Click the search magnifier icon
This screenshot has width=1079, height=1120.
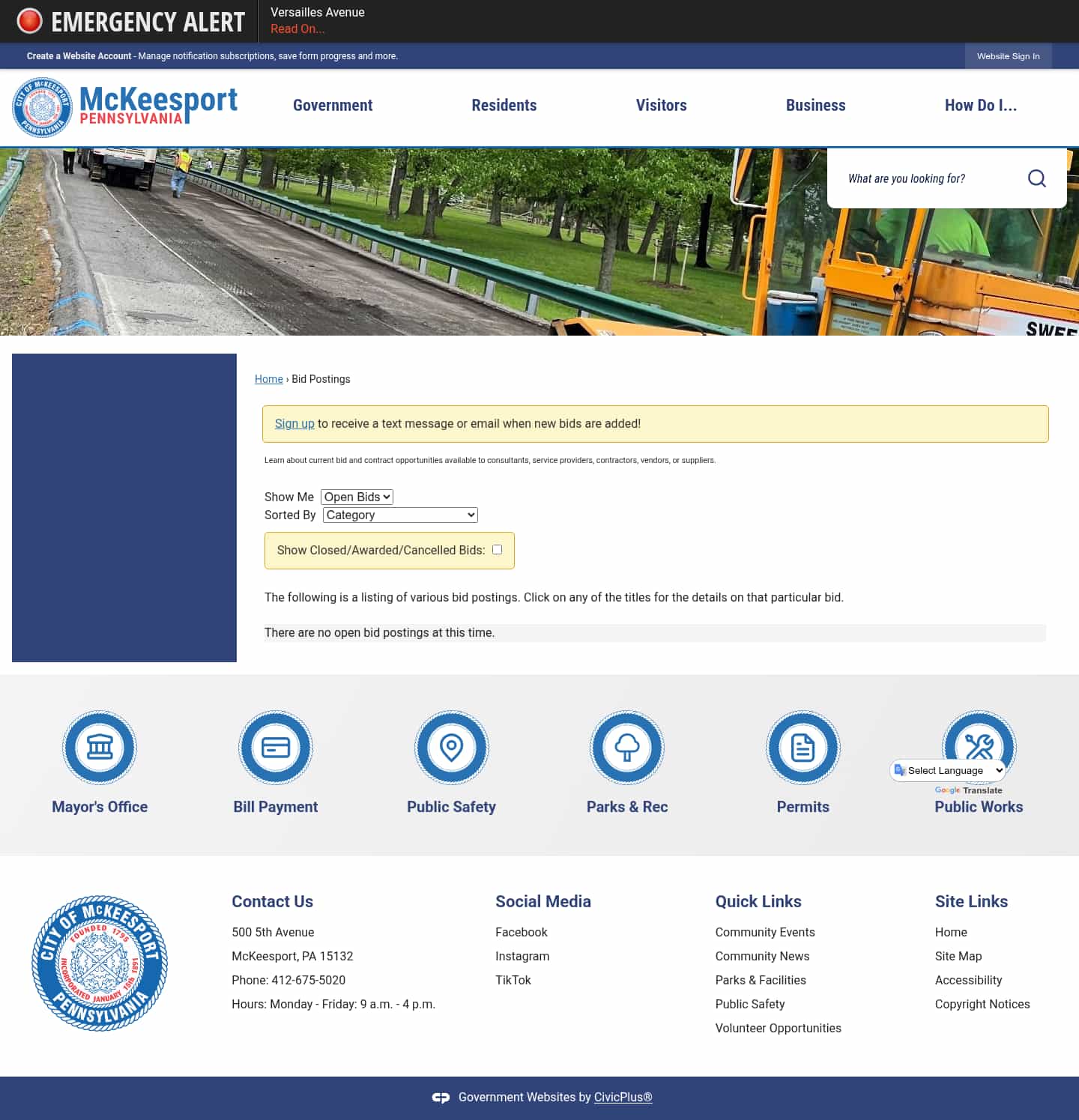tap(1037, 178)
